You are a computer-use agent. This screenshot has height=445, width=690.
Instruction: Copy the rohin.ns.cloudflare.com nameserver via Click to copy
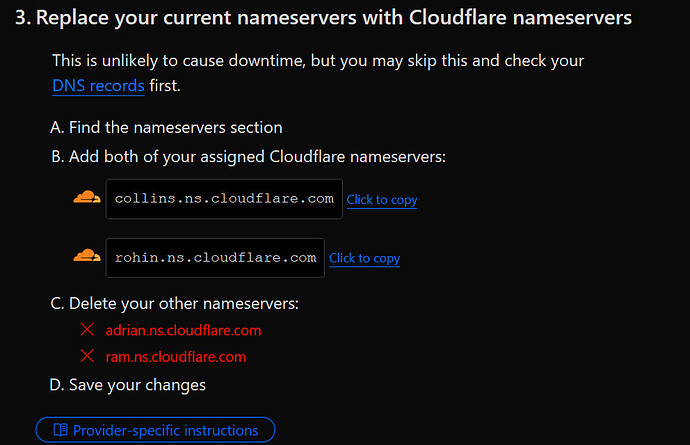(x=364, y=258)
